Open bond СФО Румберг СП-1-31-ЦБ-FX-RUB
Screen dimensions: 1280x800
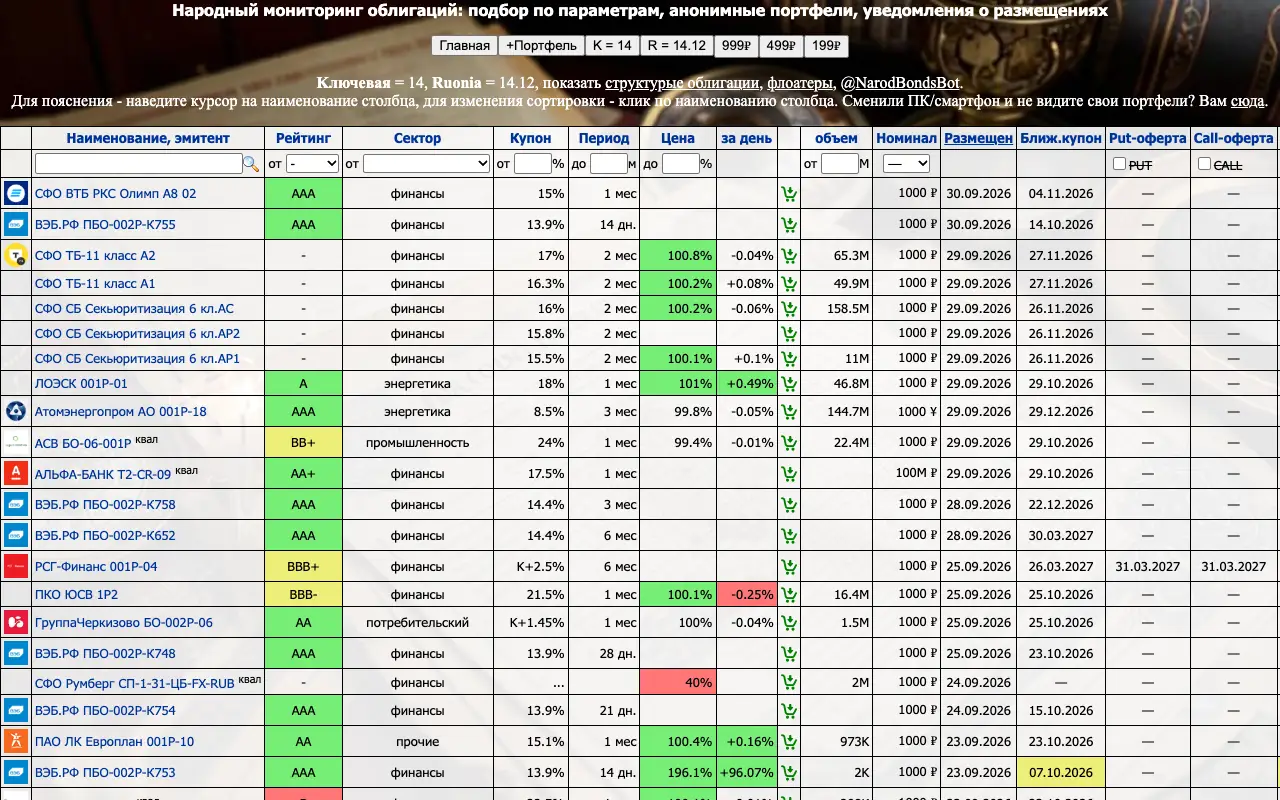click(x=135, y=683)
